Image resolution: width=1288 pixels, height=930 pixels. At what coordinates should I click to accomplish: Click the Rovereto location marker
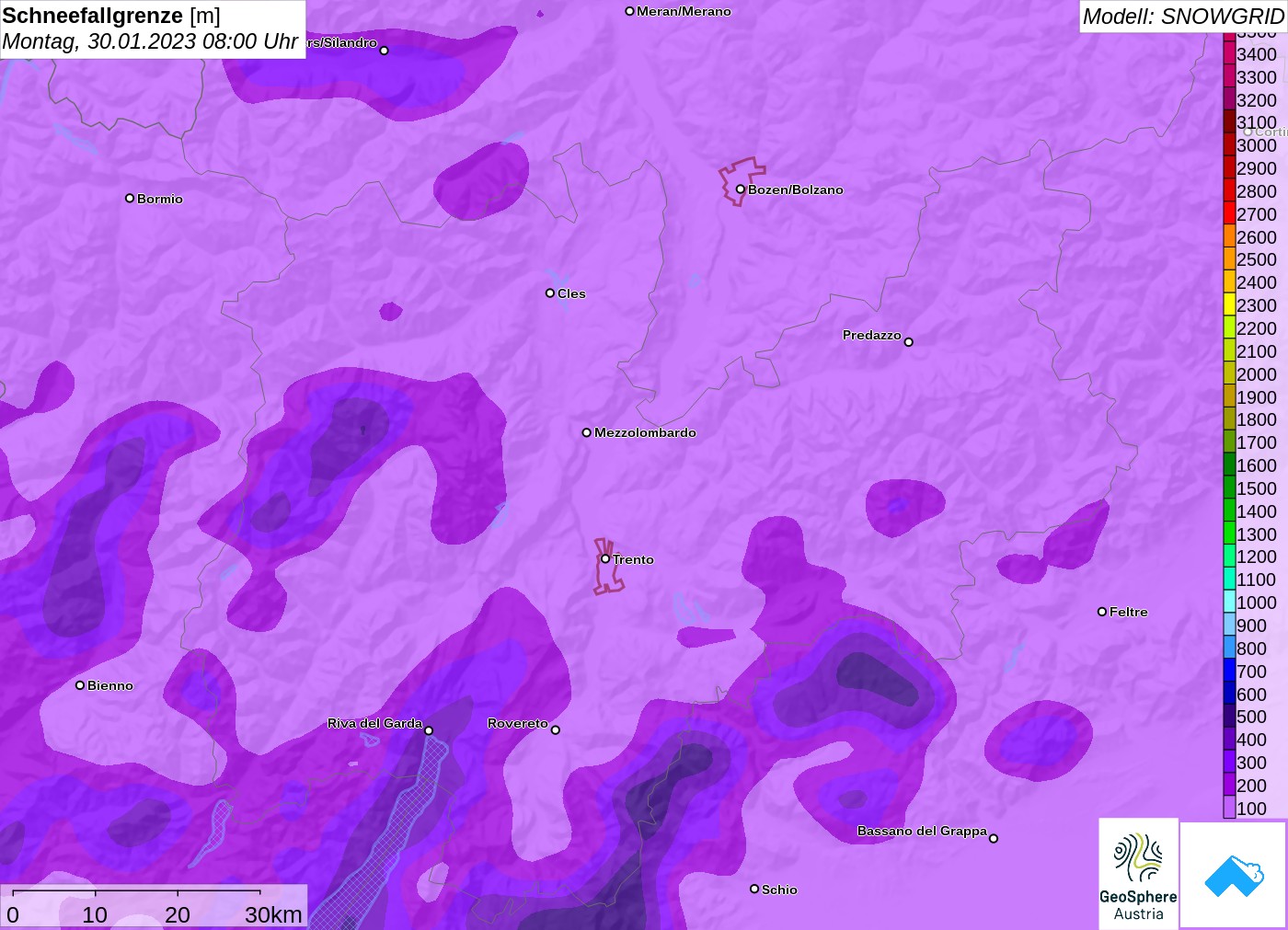tap(556, 729)
